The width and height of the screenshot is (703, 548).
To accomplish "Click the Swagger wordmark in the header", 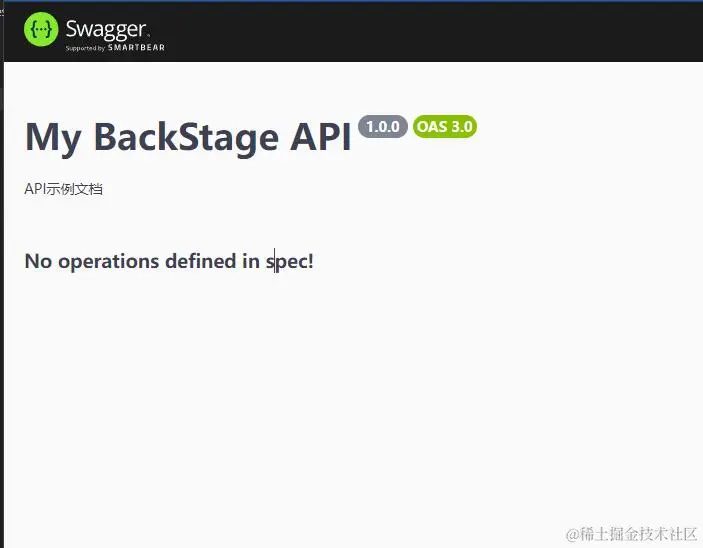I will 106,30.
